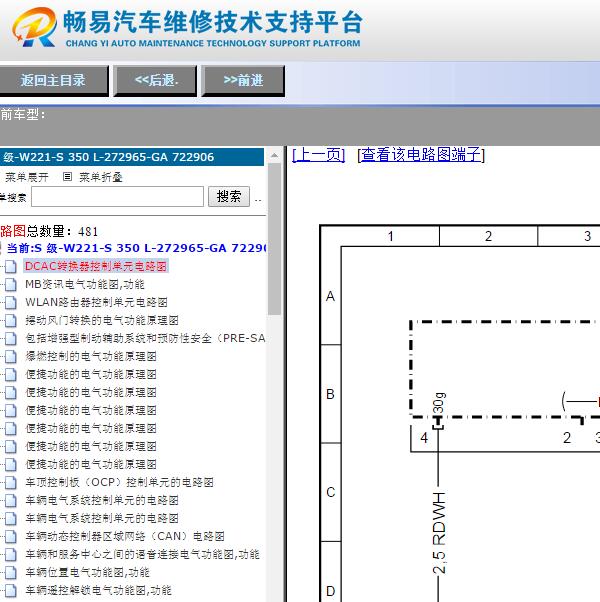Viewport: 600px width, 602px height.
Task: Open 爆燃控制的电气功能原理图 item
Action: coord(91,356)
